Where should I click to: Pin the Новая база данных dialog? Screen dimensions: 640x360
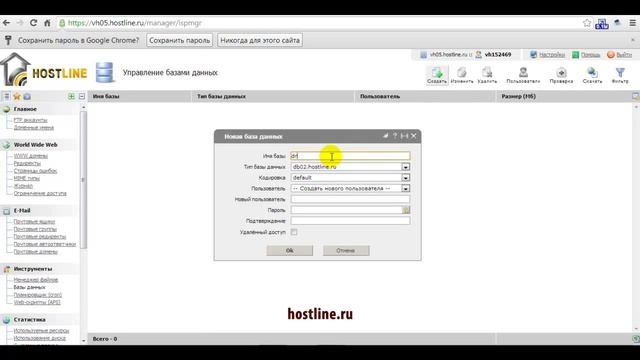[x=385, y=136]
